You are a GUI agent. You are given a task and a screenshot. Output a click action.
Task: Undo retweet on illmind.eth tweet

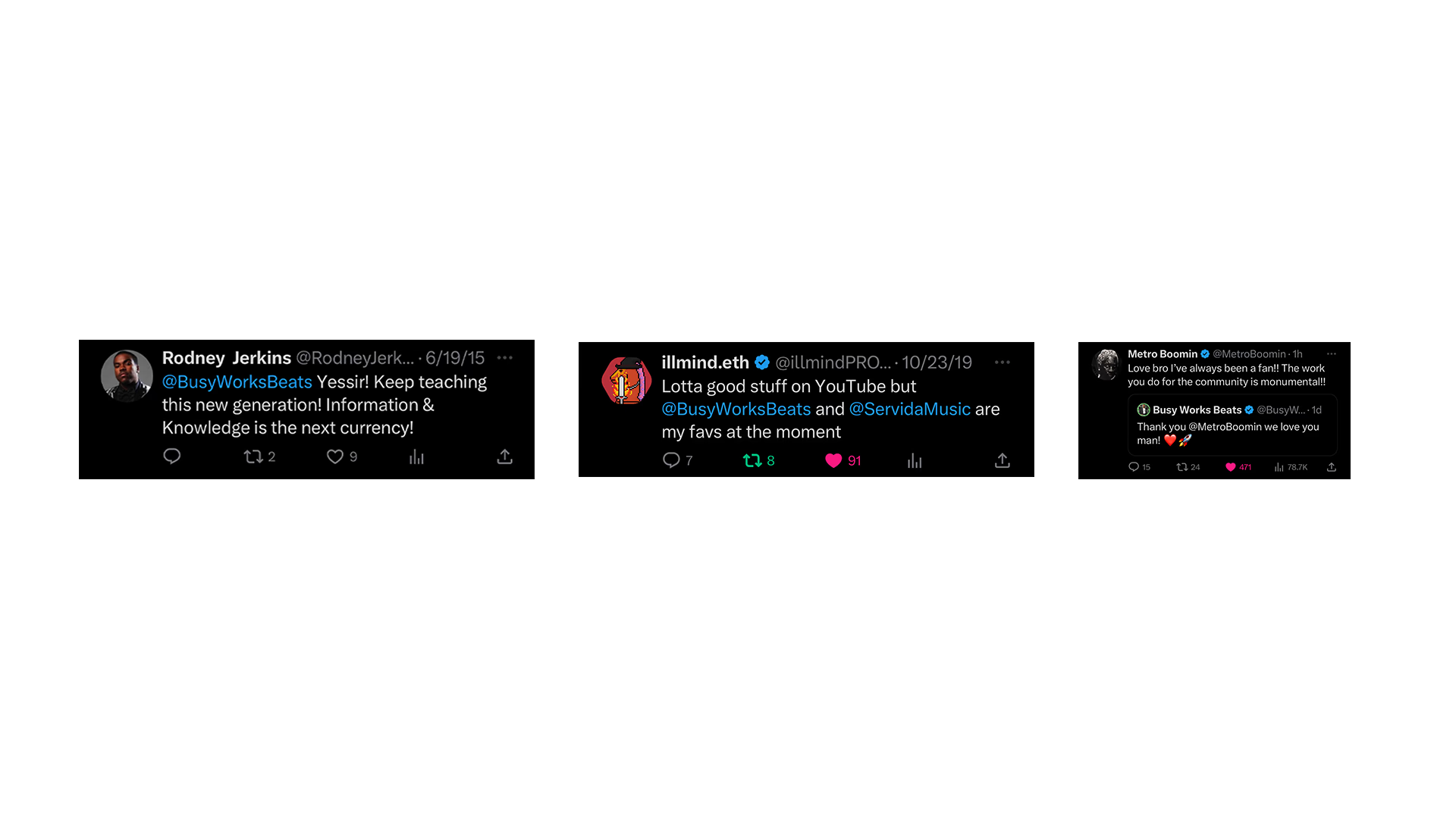click(758, 460)
